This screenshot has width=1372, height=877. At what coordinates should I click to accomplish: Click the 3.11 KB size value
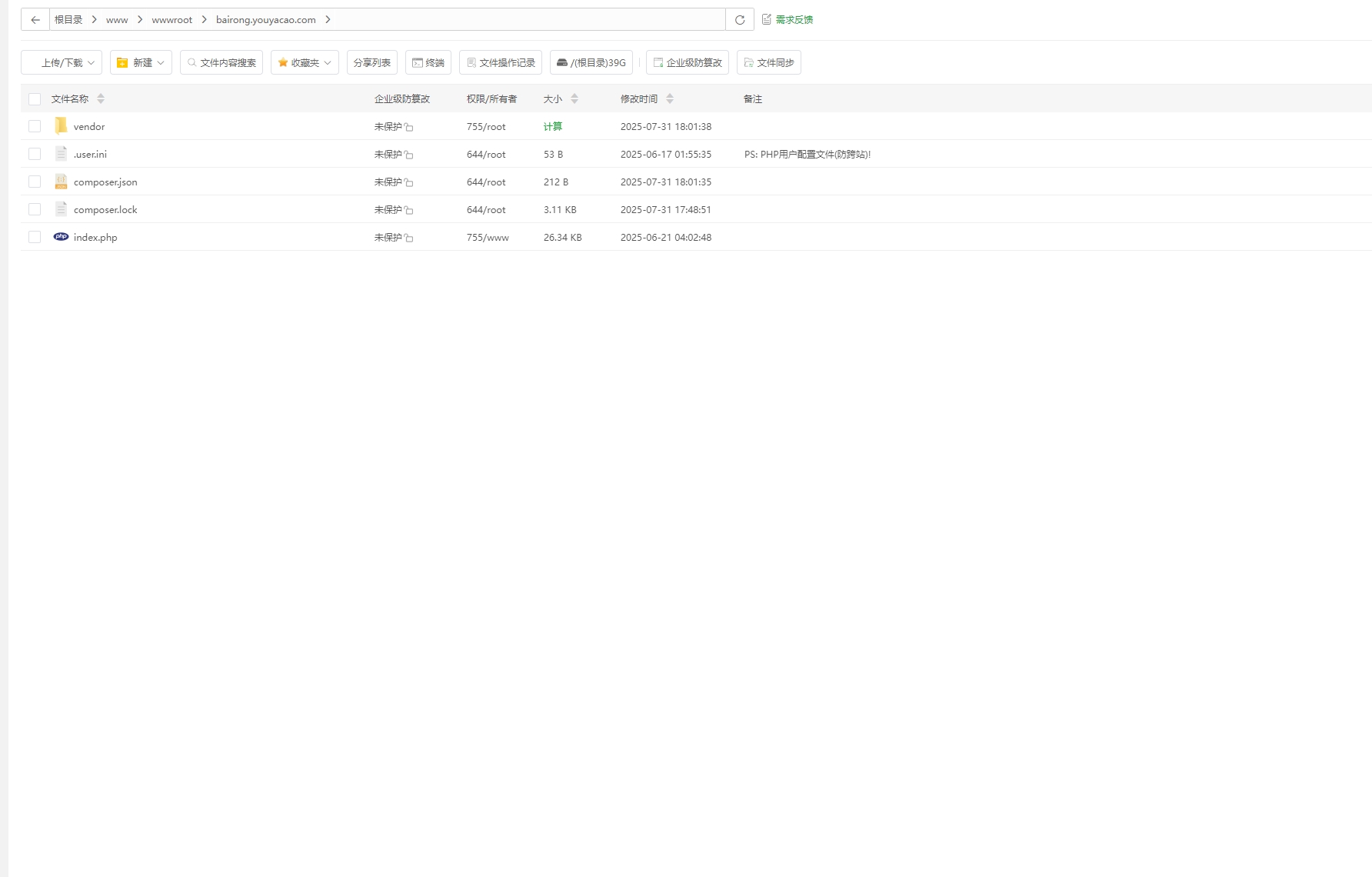[560, 210]
